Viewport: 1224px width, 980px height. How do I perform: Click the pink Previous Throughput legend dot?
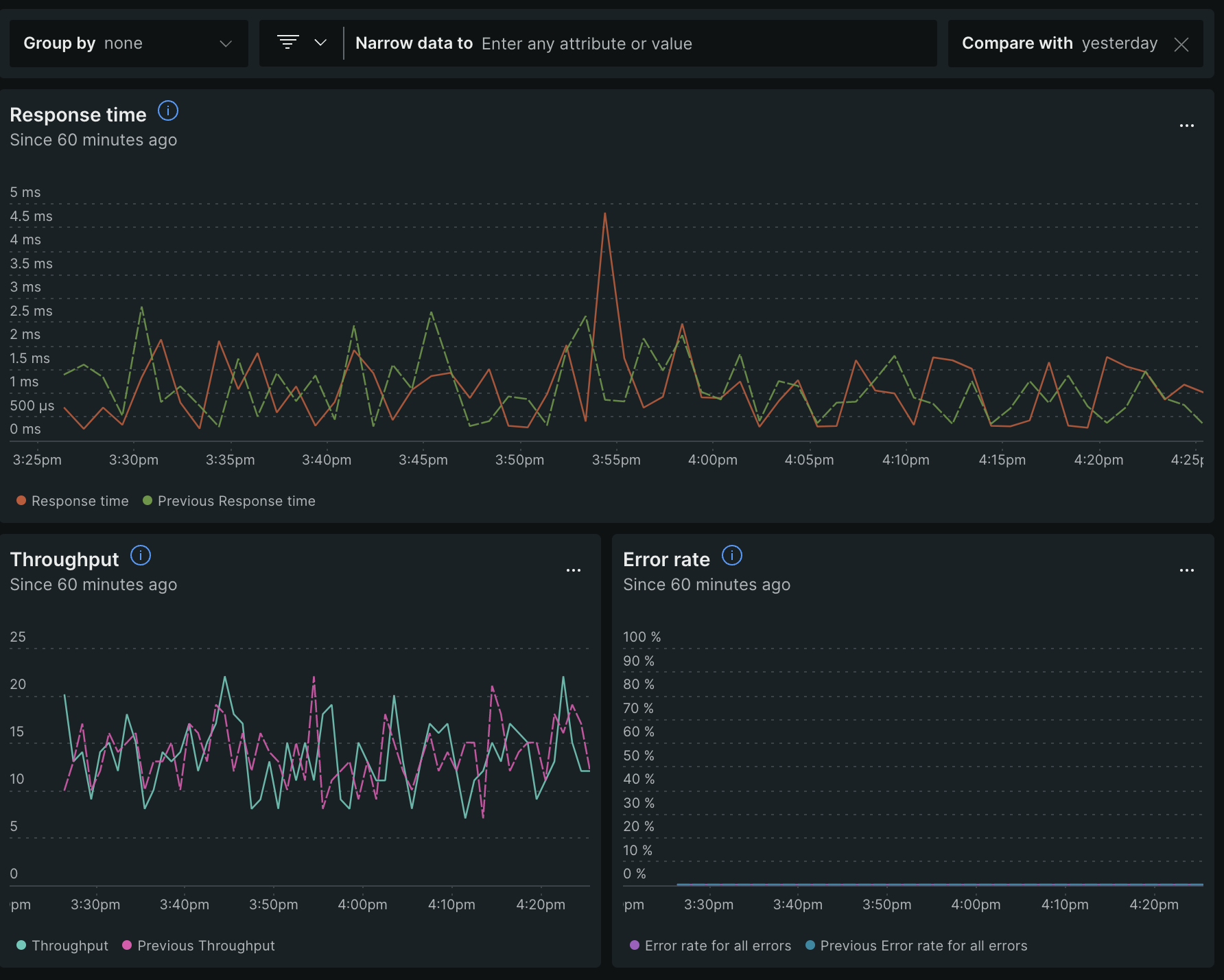click(127, 945)
